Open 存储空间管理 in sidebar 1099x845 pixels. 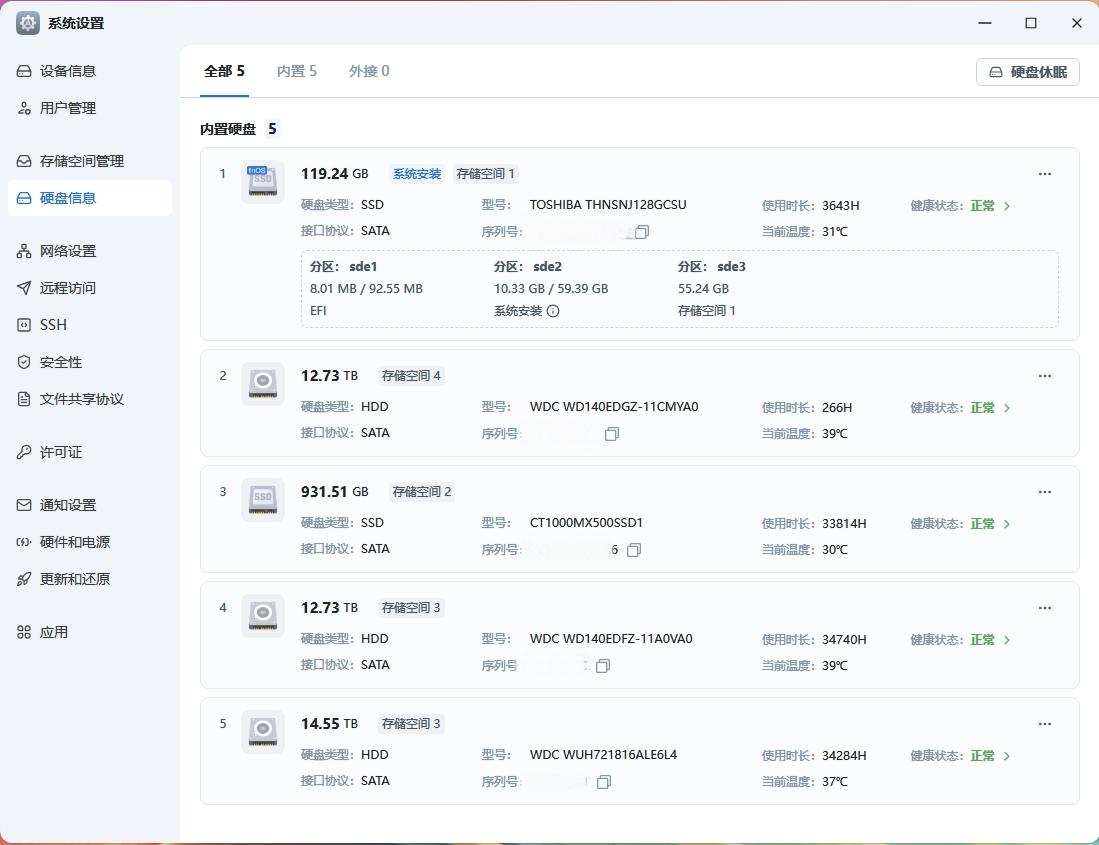[x=82, y=161]
